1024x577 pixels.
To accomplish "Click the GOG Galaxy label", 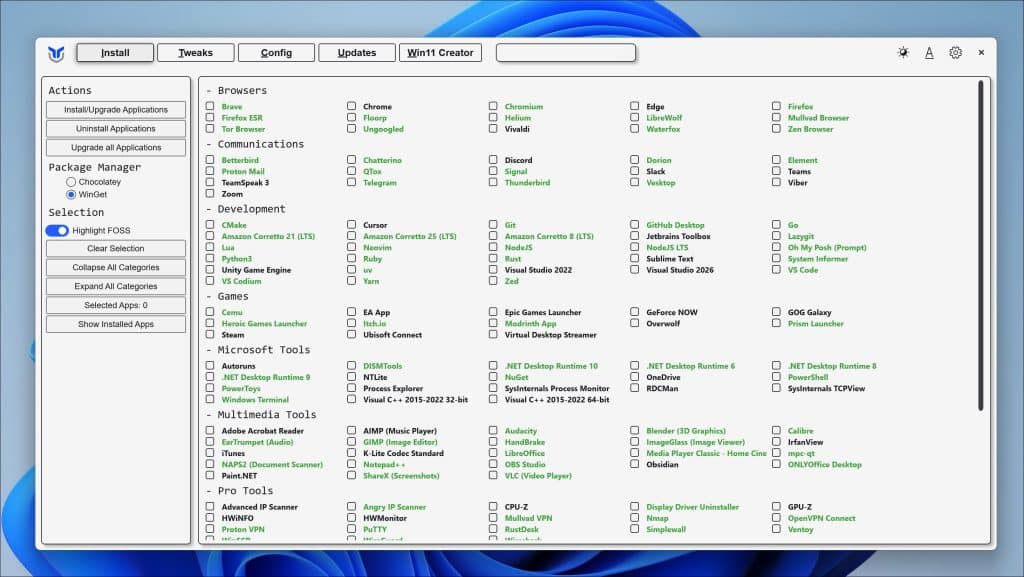I will click(x=809, y=313).
